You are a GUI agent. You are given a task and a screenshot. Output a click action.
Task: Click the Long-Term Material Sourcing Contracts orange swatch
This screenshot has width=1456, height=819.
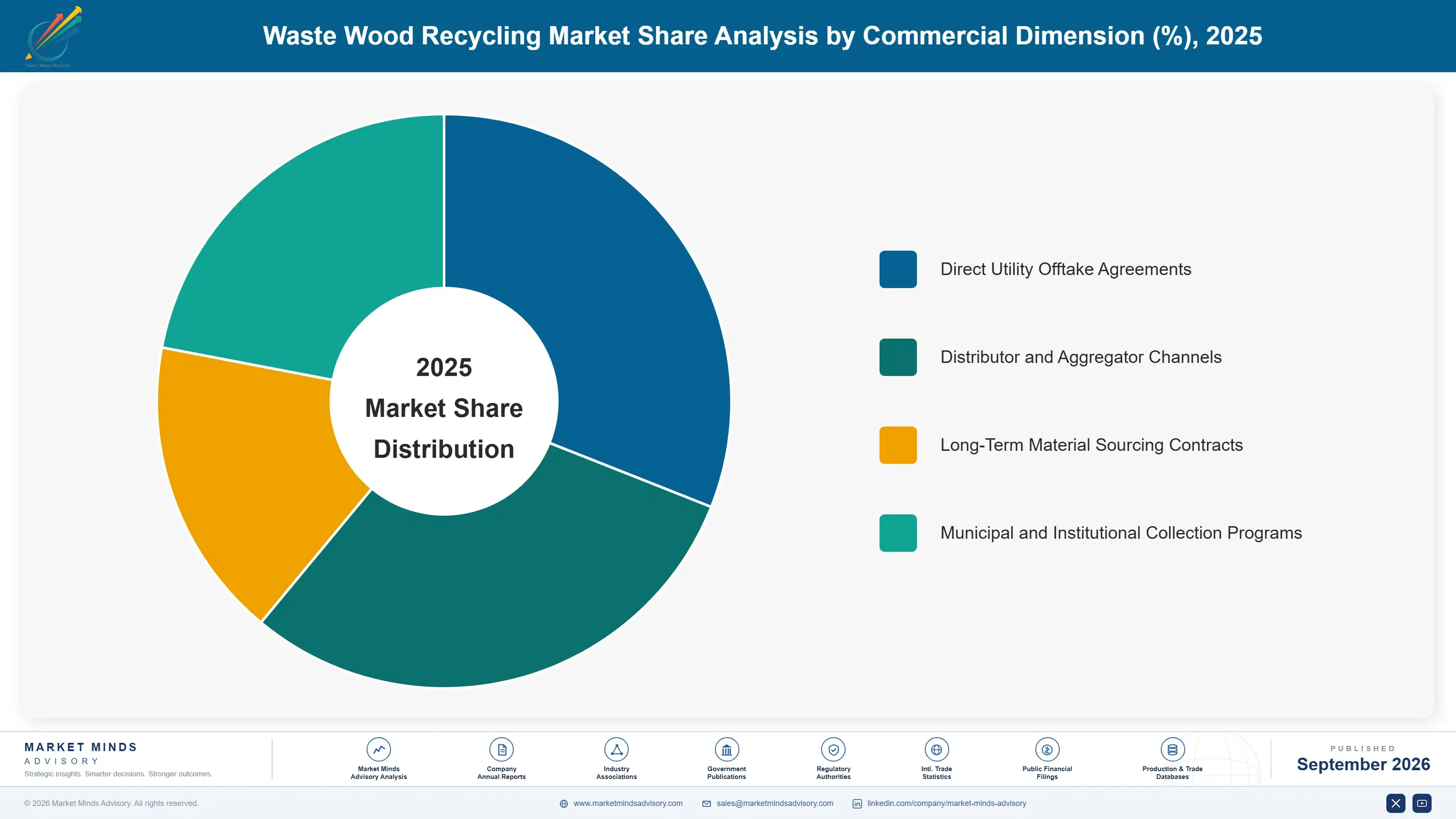click(x=897, y=445)
